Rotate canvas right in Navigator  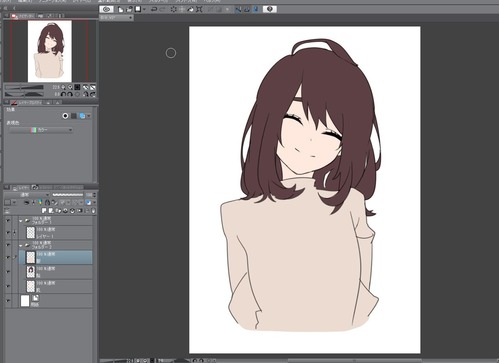(70, 94)
